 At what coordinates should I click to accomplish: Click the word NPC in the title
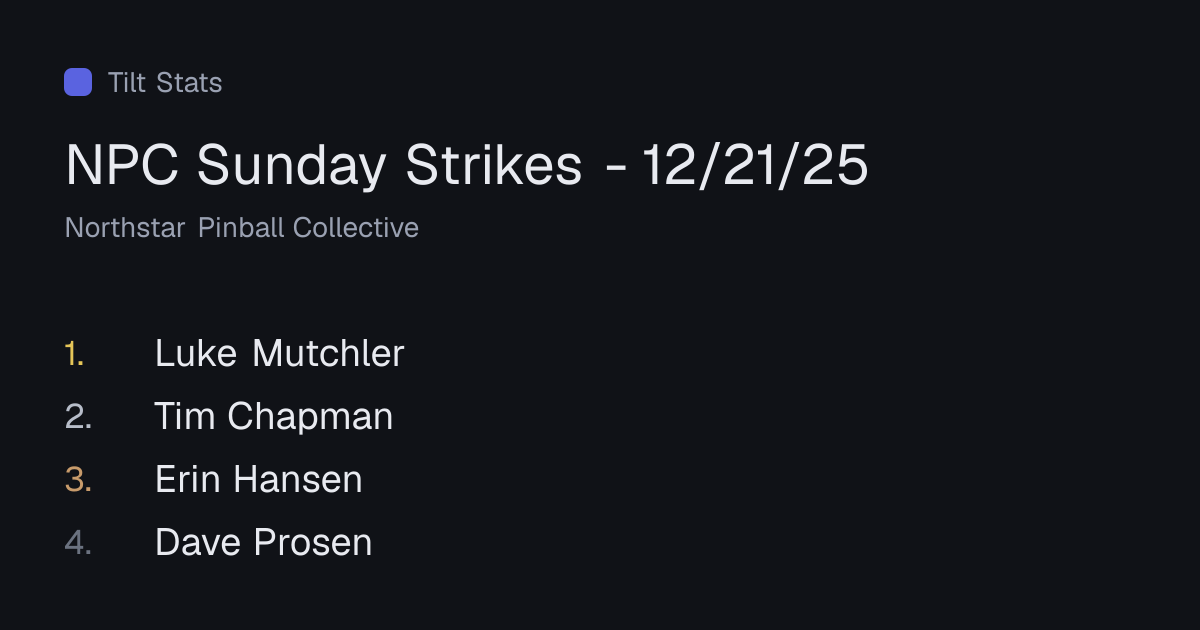123,165
